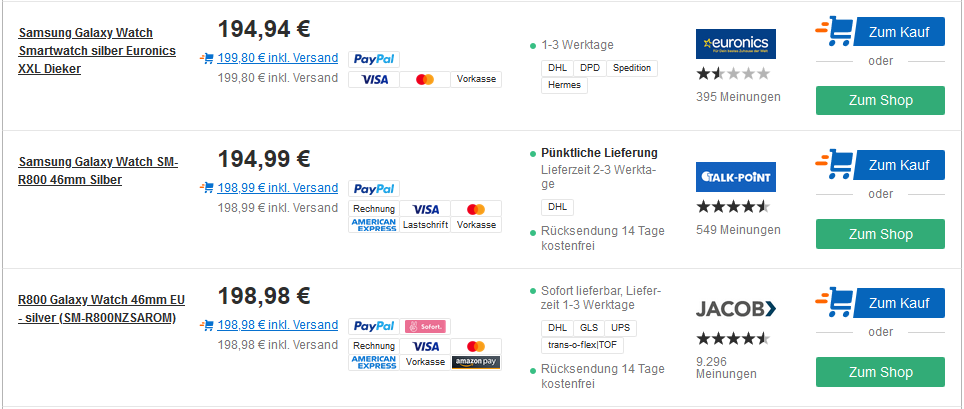Open the 549 Meinungen reviews
This screenshot has width=964, height=409.
tap(738, 230)
